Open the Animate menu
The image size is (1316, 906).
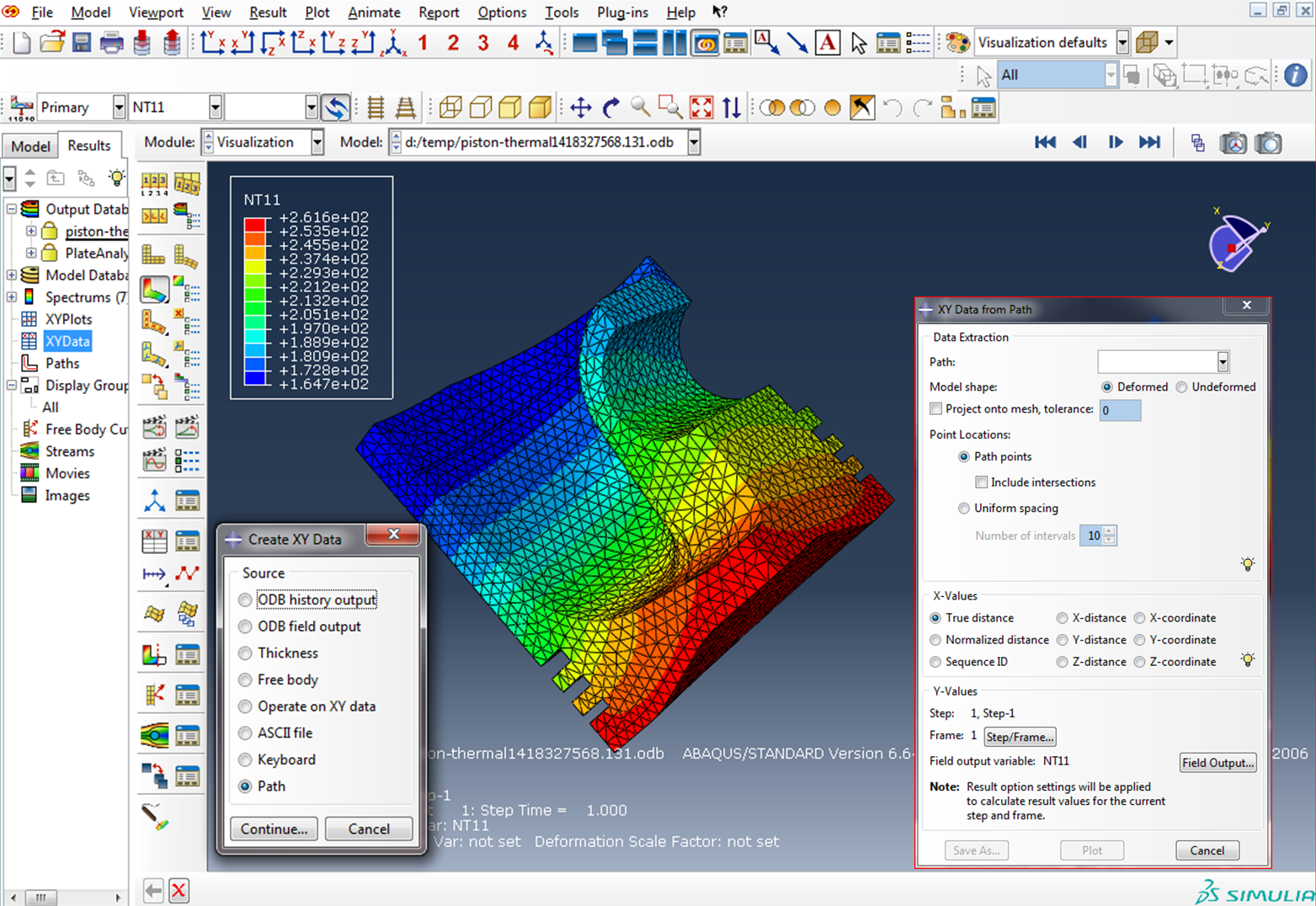(x=374, y=13)
